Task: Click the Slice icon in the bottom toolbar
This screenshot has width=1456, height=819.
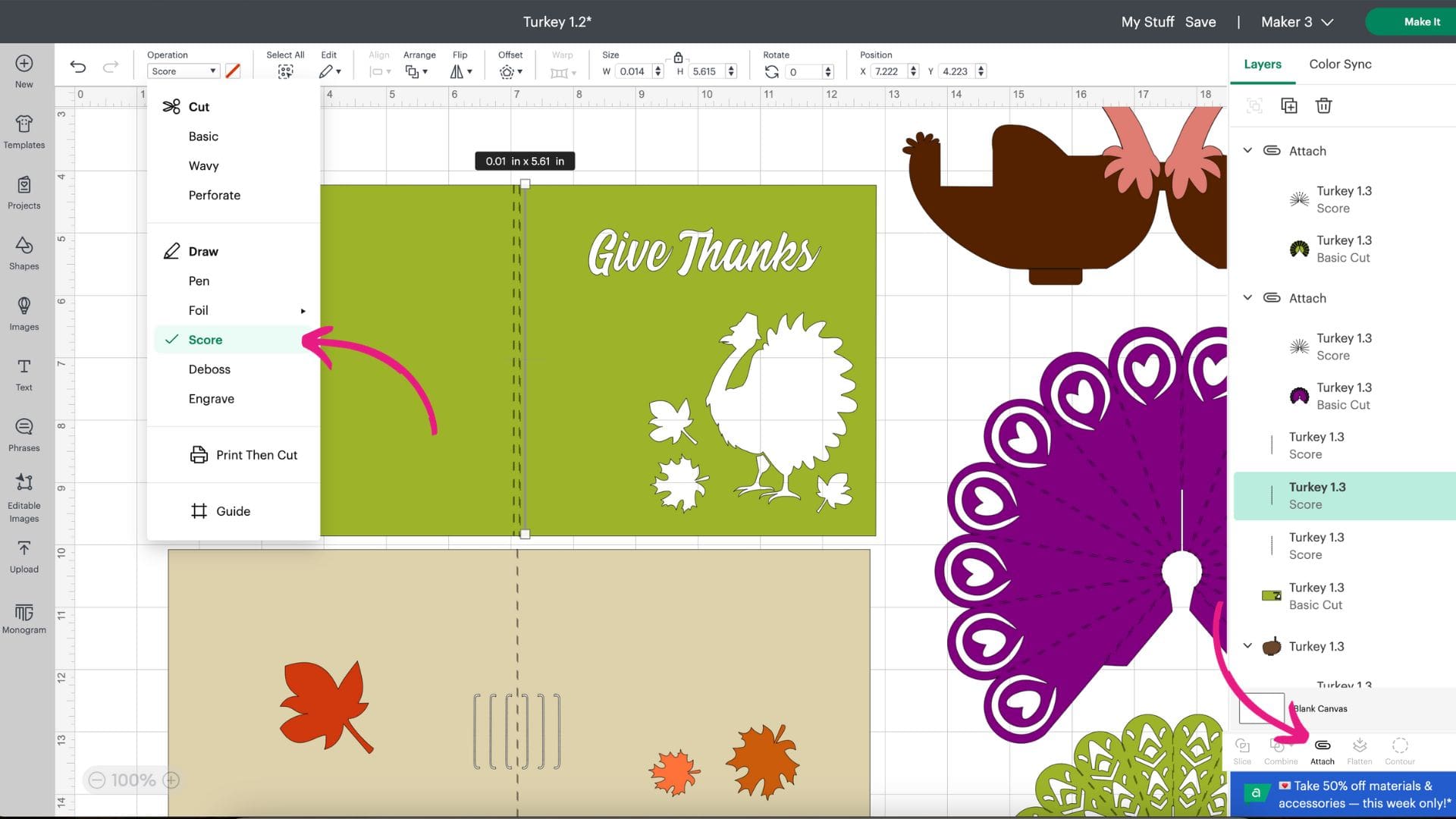Action: pyautogui.click(x=1242, y=750)
